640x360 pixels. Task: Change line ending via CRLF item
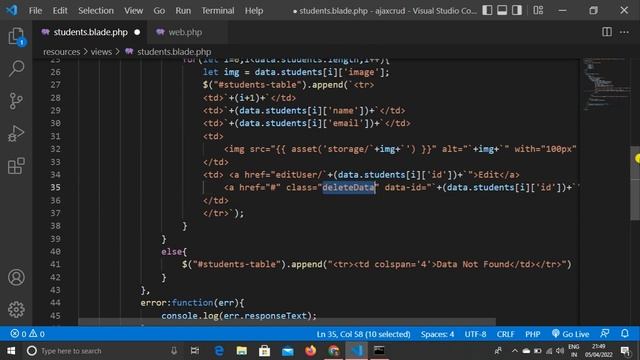(x=505, y=334)
